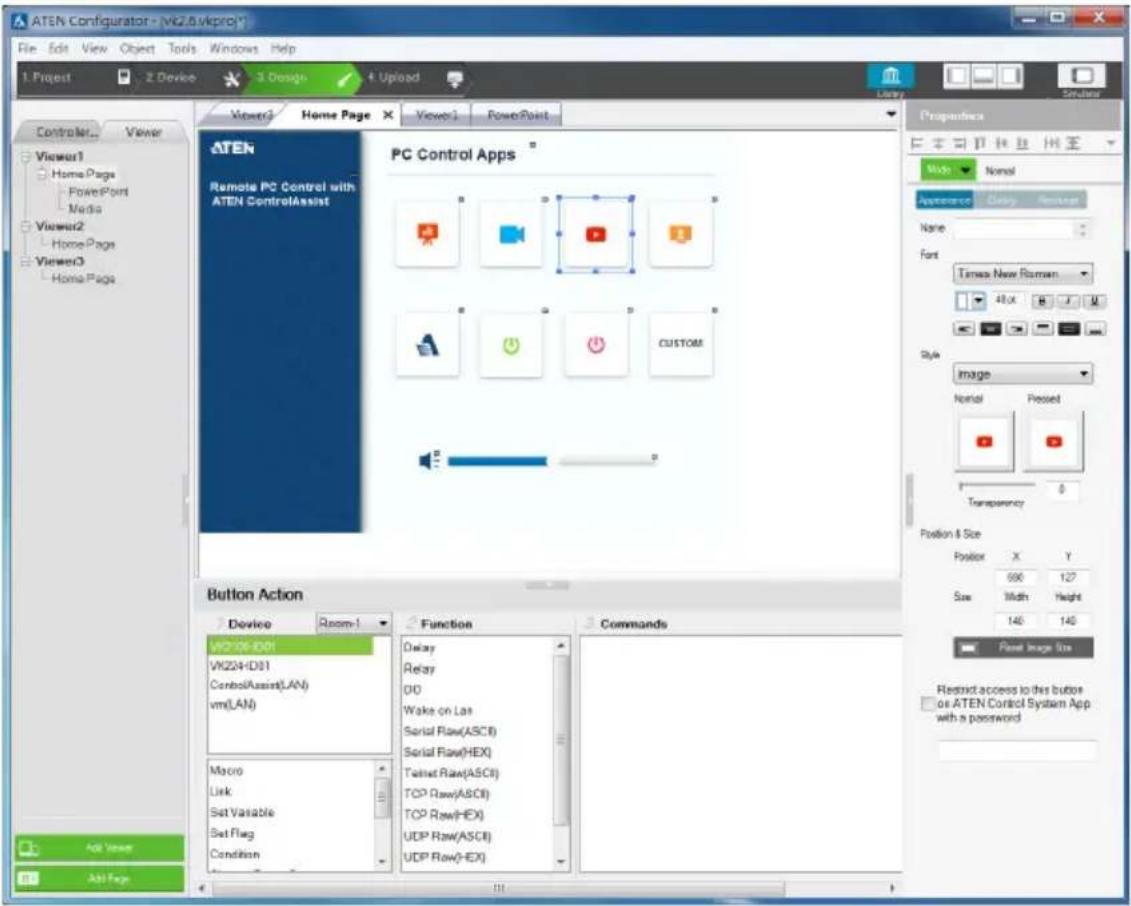Click the Bold font style icon
Image resolution: width=1131 pixels, height=906 pixels.
point(1043,301)
